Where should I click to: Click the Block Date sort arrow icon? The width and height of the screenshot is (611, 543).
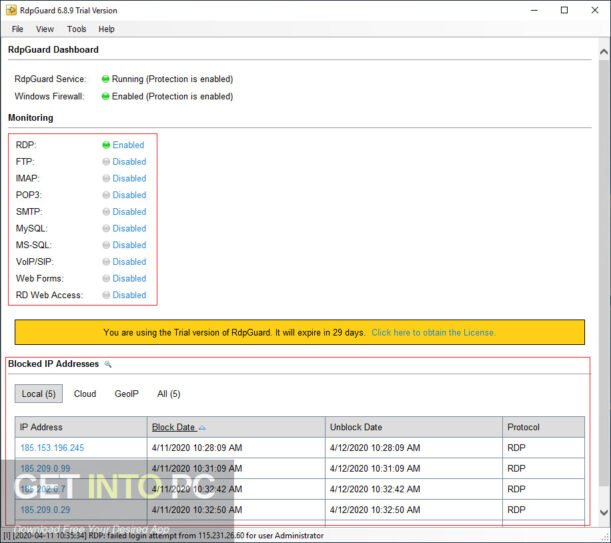(x=202, y=428)
